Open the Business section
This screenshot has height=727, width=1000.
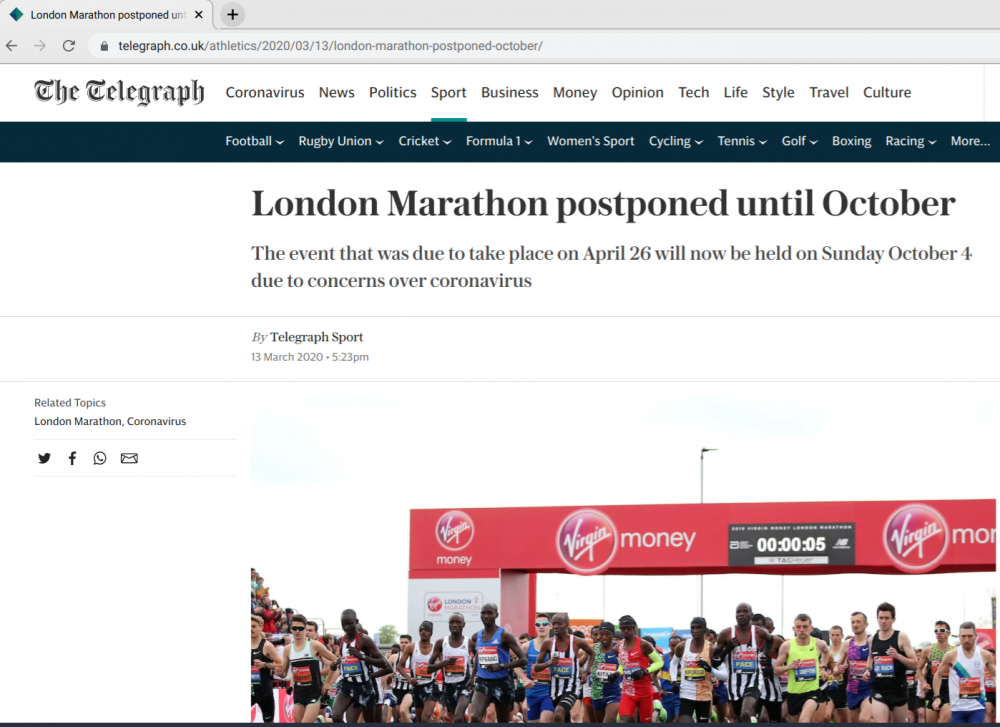tap(510, 92)
